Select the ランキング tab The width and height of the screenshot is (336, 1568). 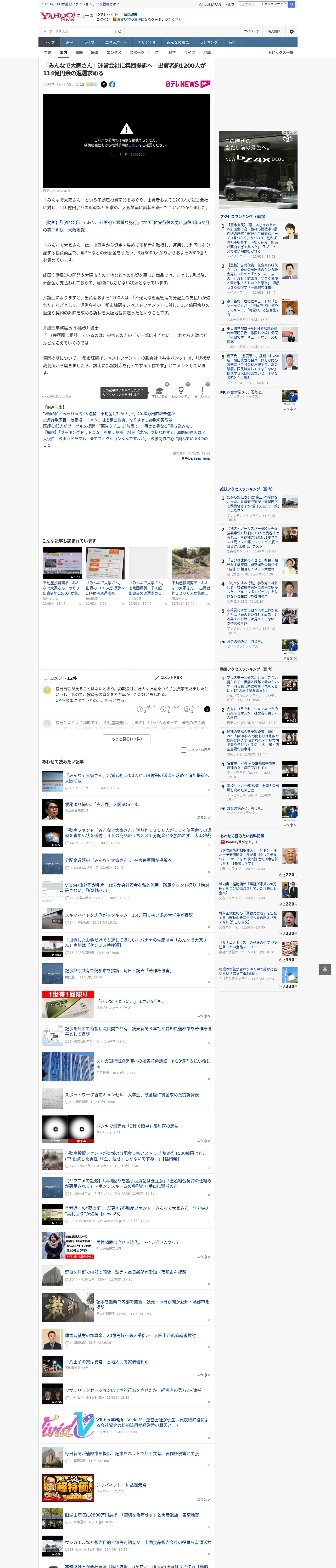coord(209,43)
